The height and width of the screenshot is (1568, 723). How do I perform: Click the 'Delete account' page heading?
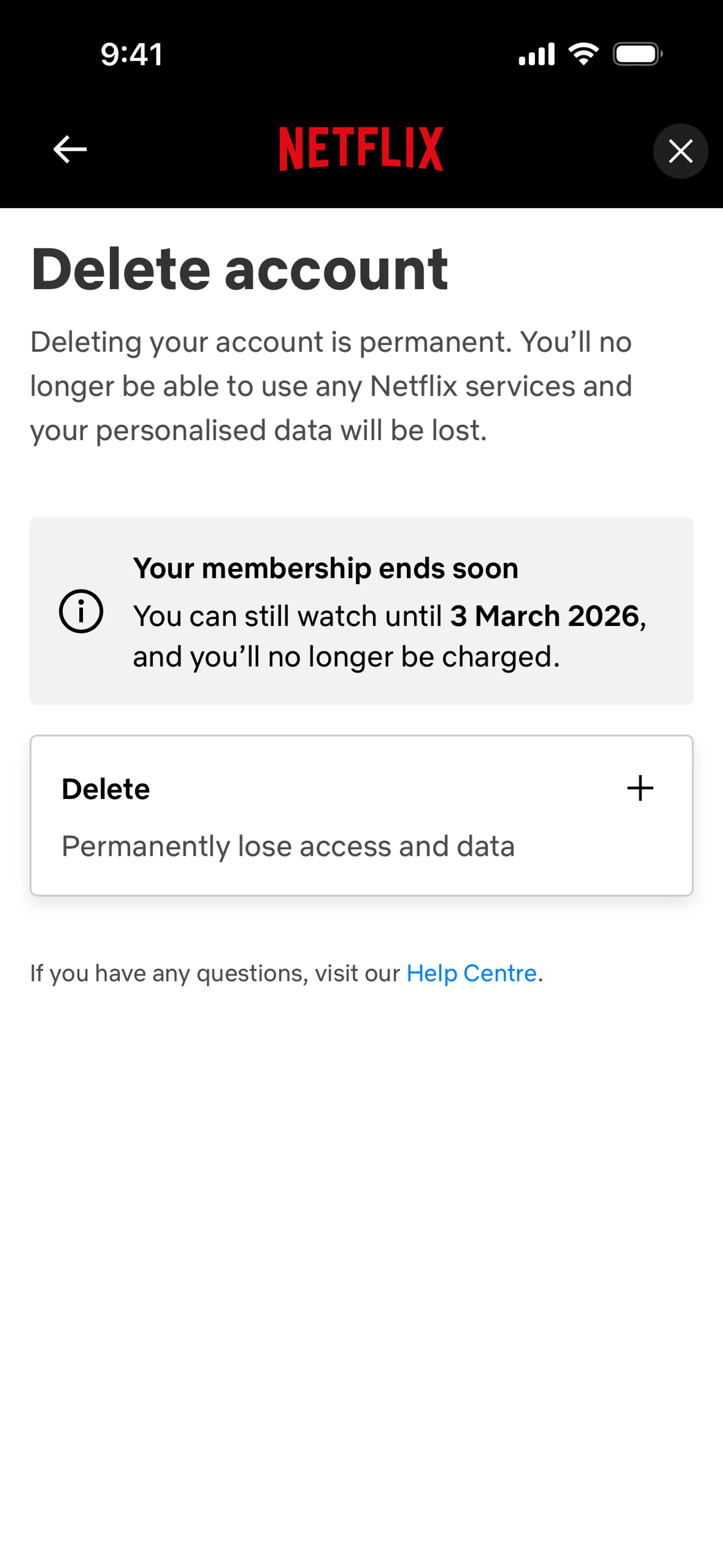point(240,269)
